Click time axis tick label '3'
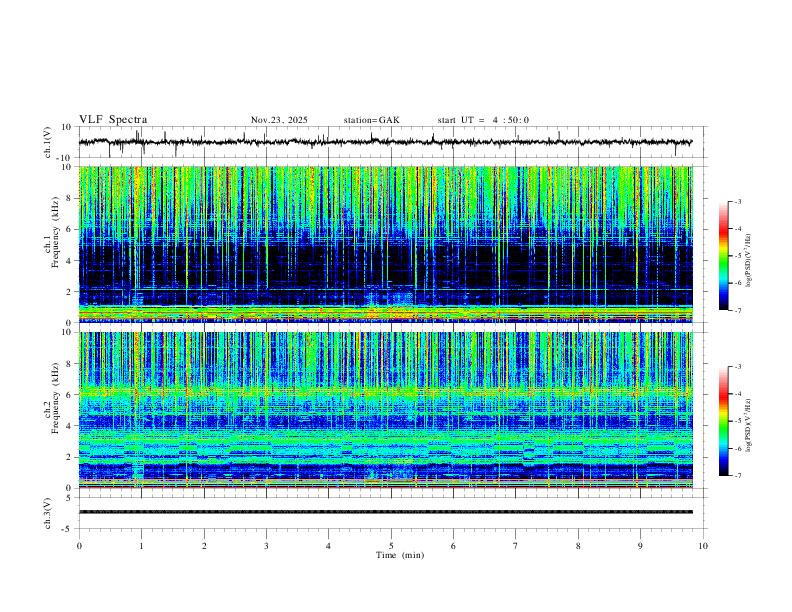The image size is (792, 612). pyautogui.click(x=266, y=546)
